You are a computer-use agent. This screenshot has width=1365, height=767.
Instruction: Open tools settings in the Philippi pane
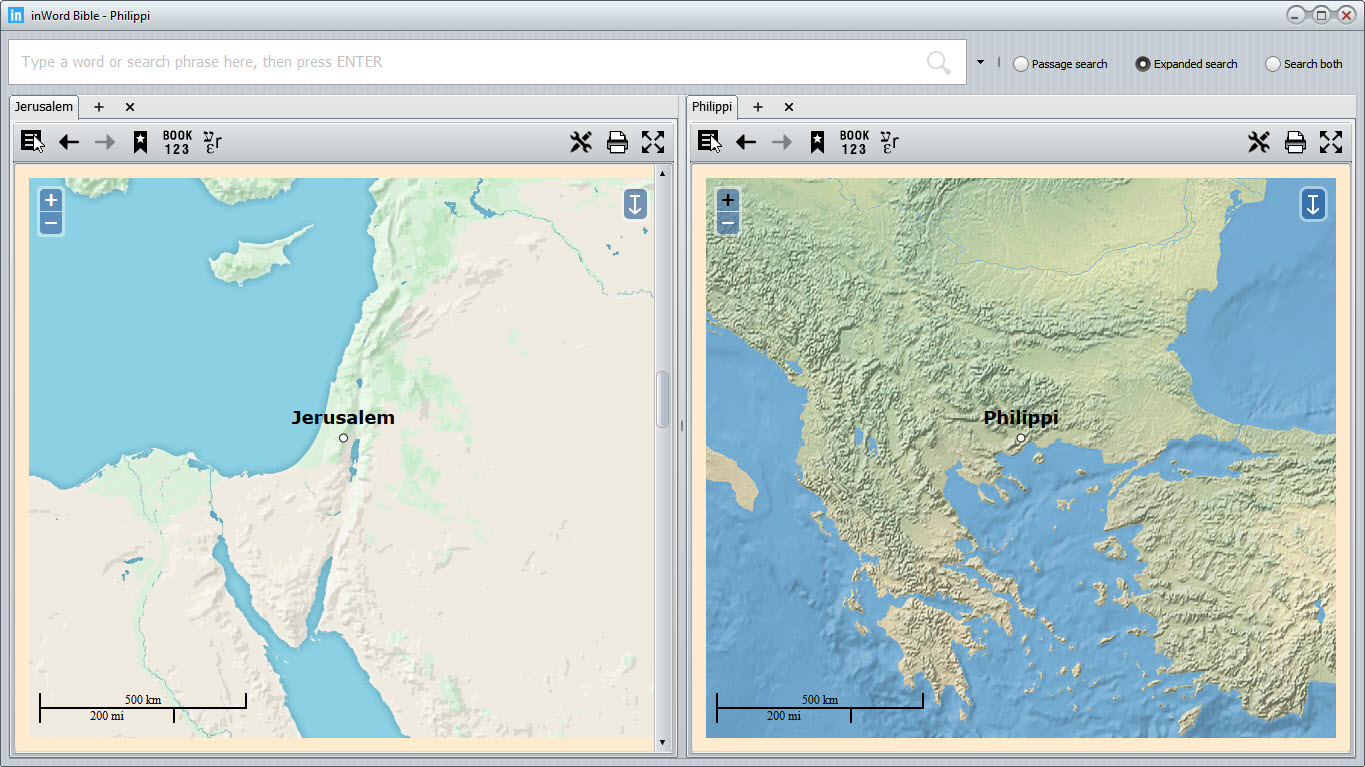click(1258, 142)
